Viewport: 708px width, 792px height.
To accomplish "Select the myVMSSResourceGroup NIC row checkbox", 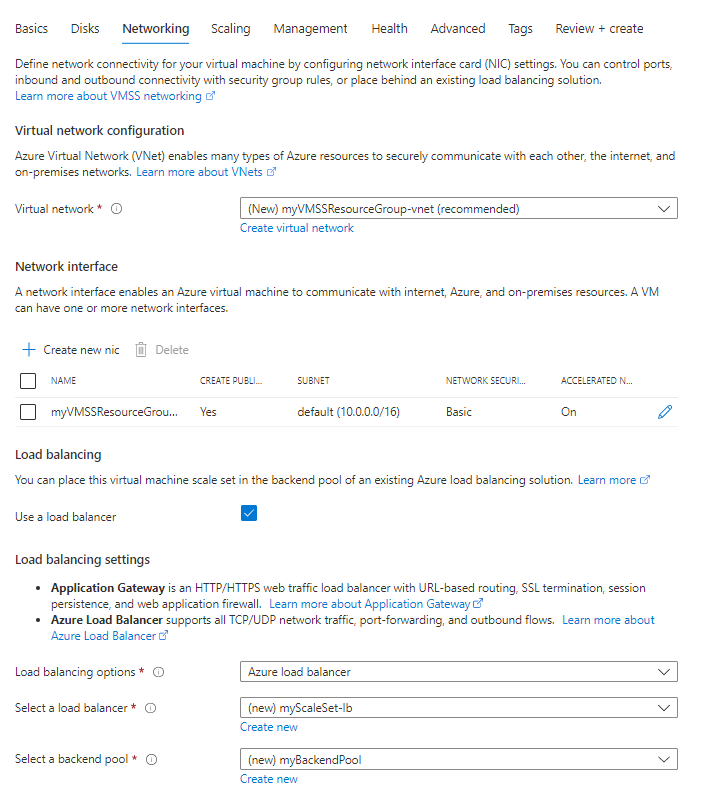I will 28,412.
